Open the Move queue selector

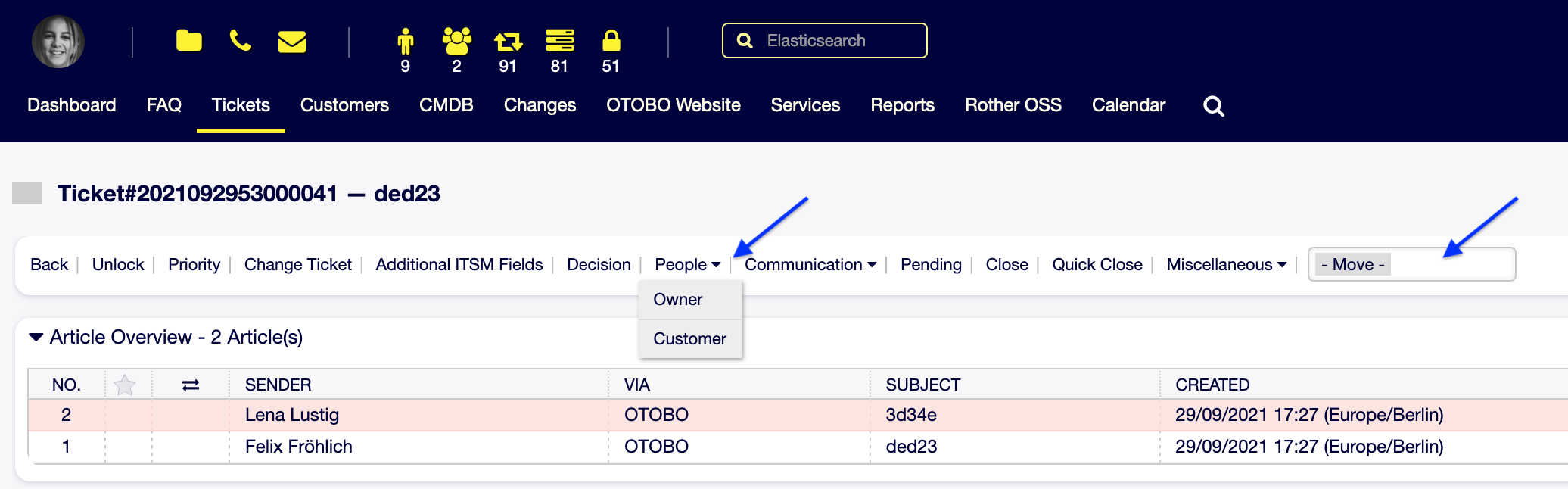pos(1411,265)
